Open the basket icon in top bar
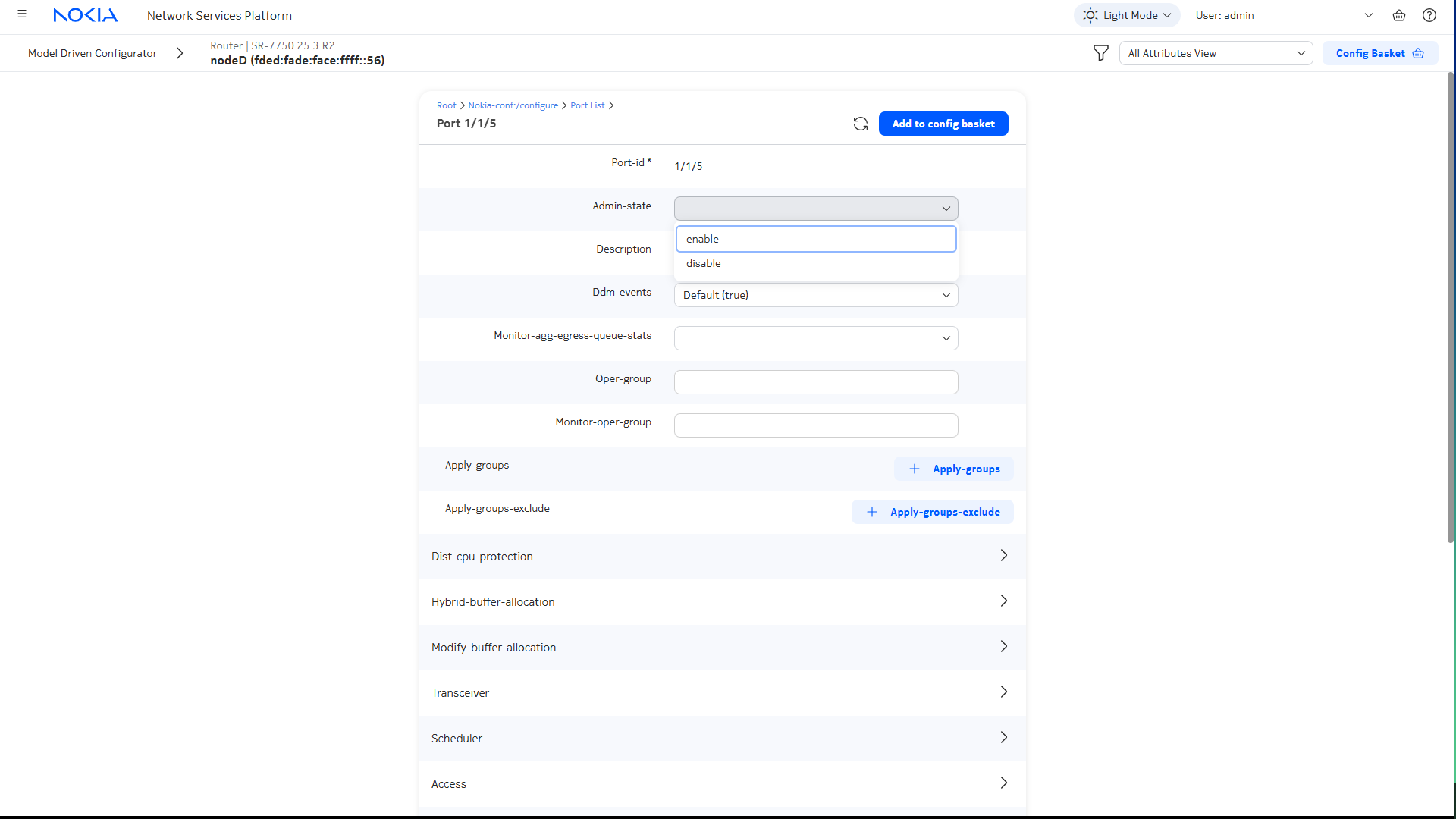1456x819 pixels. tap(1399, 15)
